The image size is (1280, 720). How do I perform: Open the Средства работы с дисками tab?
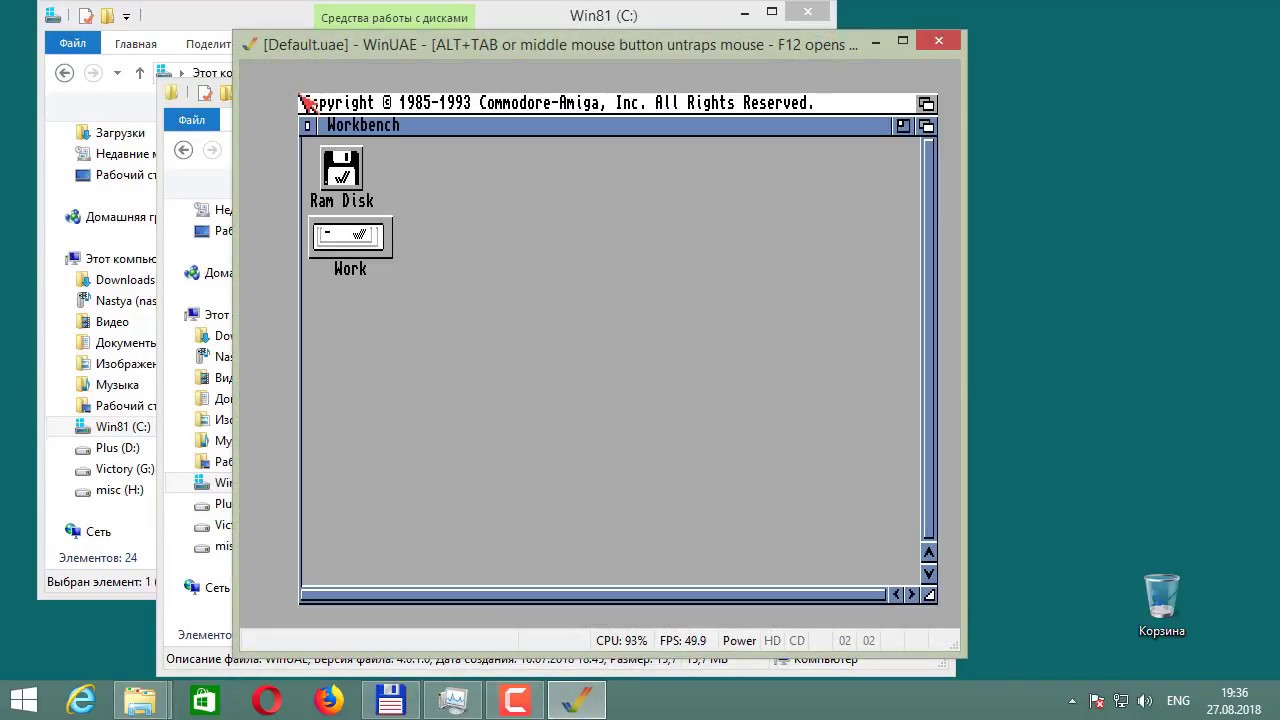point(394,17)
